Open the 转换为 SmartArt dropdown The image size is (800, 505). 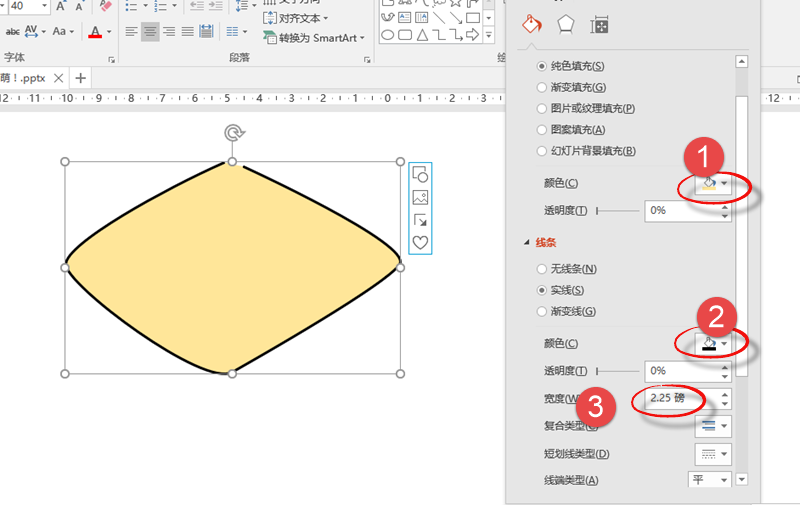314,38
